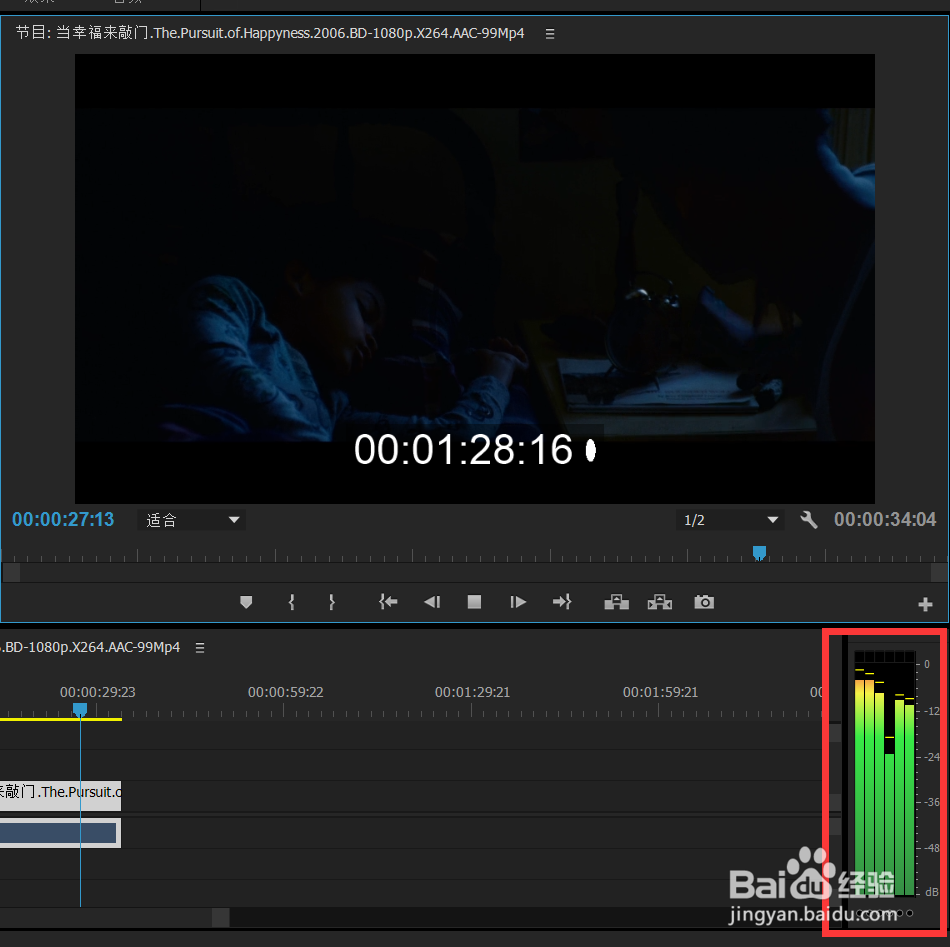Click Program Monitor zoom scrollbar right handle
The height and width of the screenshot is (947, 950).
pyautogui.click(x=939, y=572)
